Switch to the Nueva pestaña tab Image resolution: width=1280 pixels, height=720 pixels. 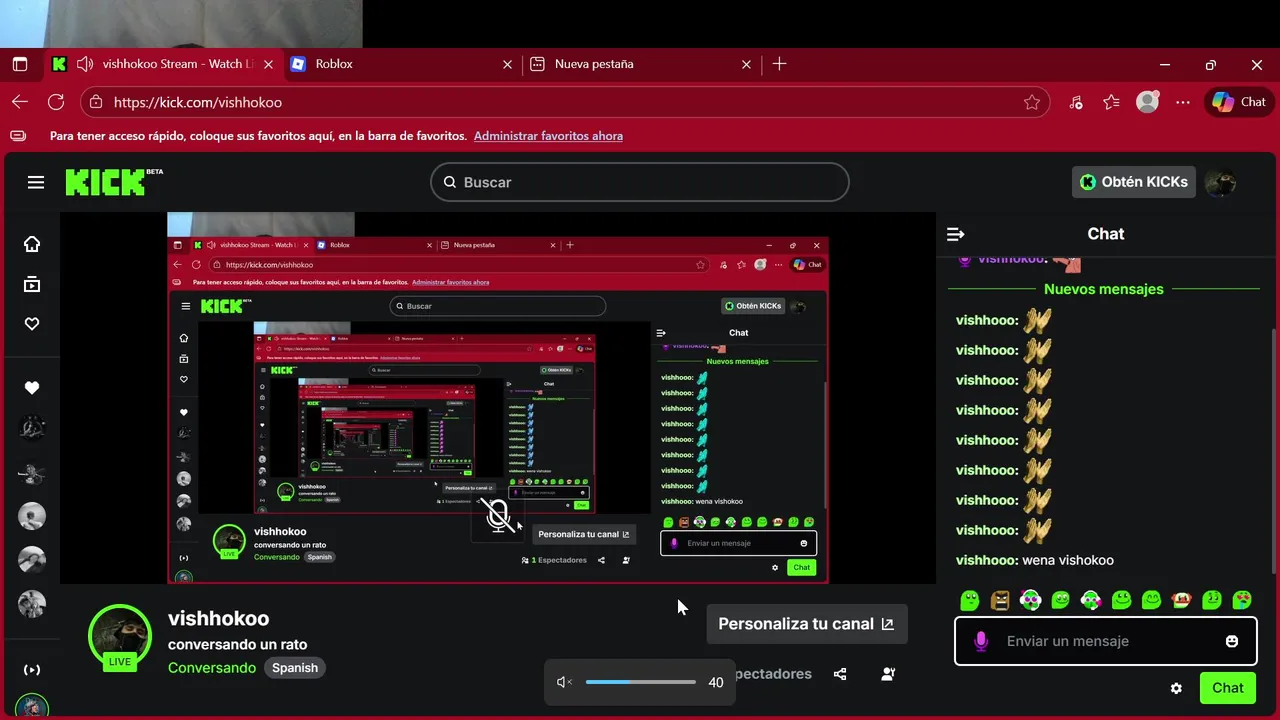[641, 64]
